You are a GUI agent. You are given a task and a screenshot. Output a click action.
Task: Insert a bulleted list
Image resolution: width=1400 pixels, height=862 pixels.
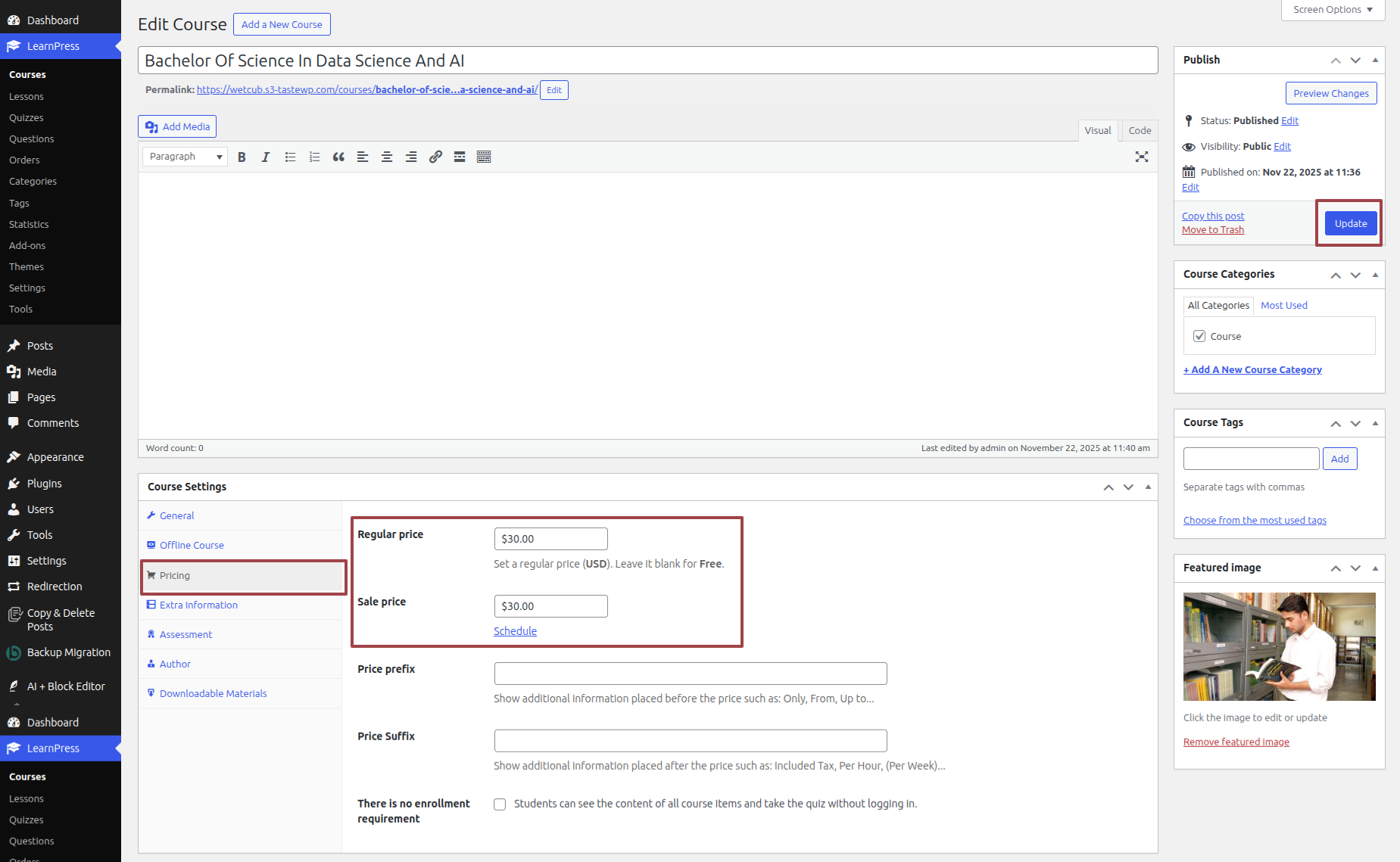tap(290, 157)
